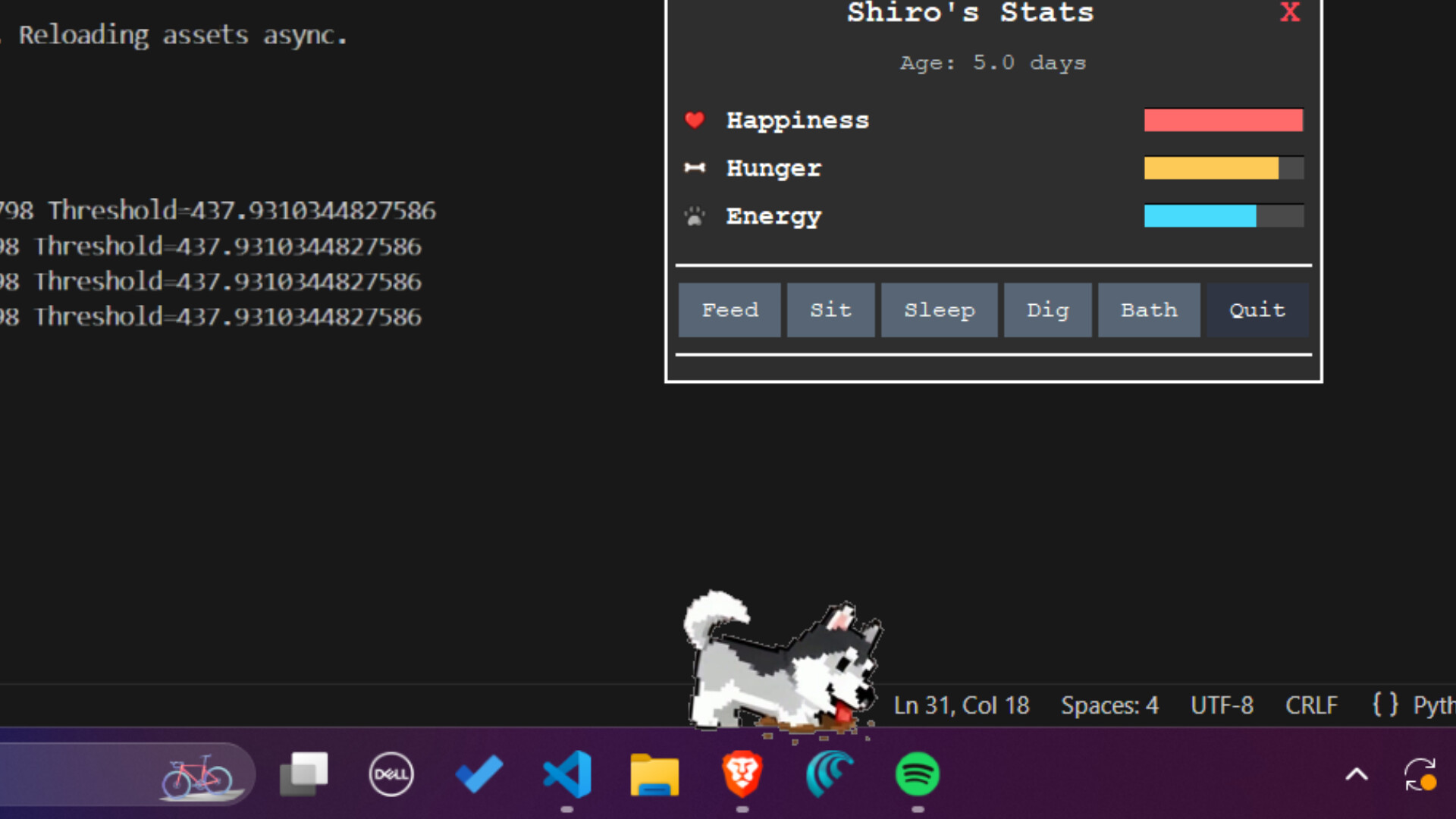1456x819 pixels.
Task: Open File Explorer from the taskbar
Action: (x=654, y=774)
